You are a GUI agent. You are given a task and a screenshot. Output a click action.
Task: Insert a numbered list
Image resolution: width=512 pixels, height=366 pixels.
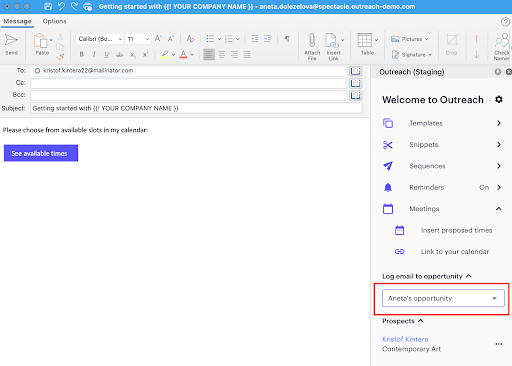coord(229,39)
